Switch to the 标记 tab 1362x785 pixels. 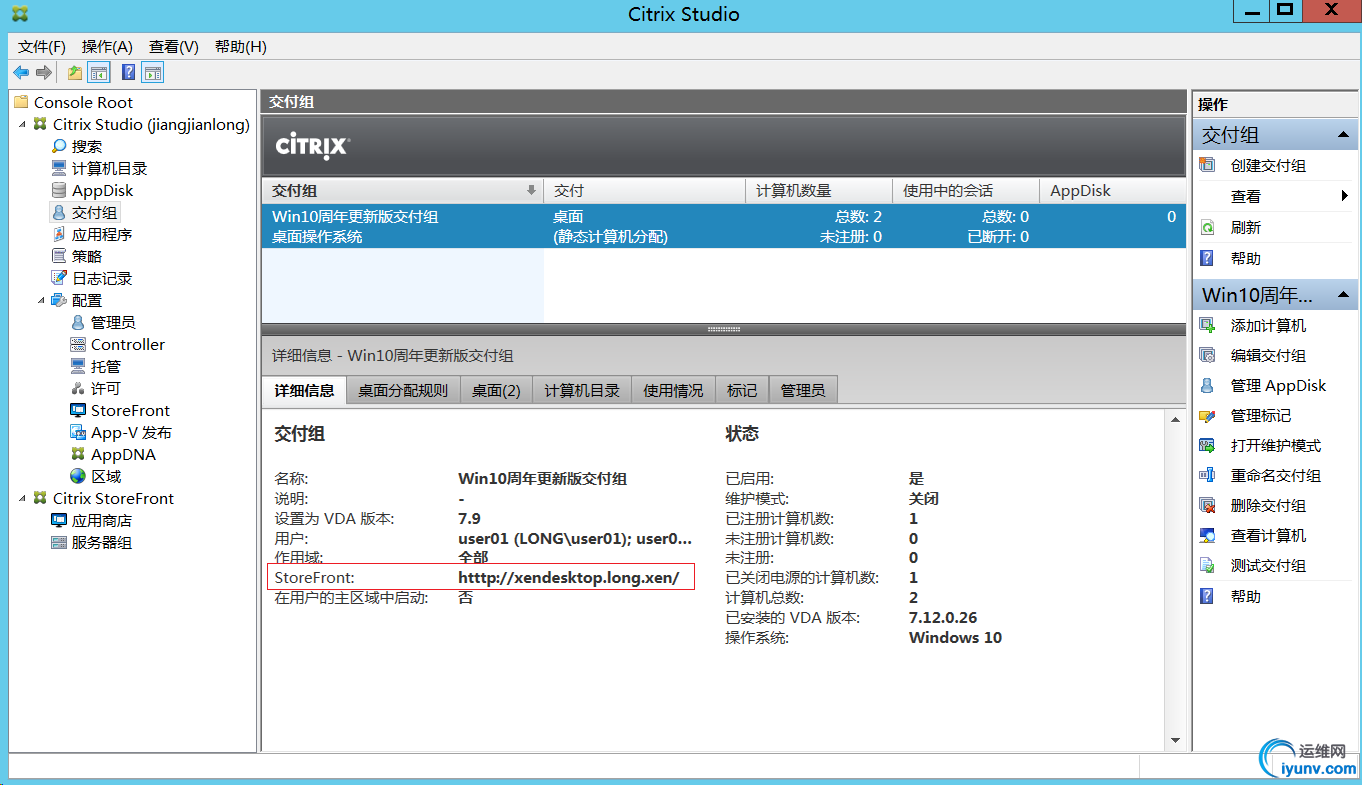tap(742, 391)
